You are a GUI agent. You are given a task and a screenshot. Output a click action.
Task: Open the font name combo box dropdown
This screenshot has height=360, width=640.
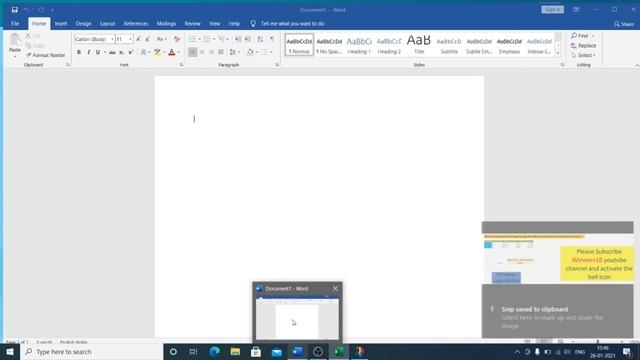coord(112,39)
